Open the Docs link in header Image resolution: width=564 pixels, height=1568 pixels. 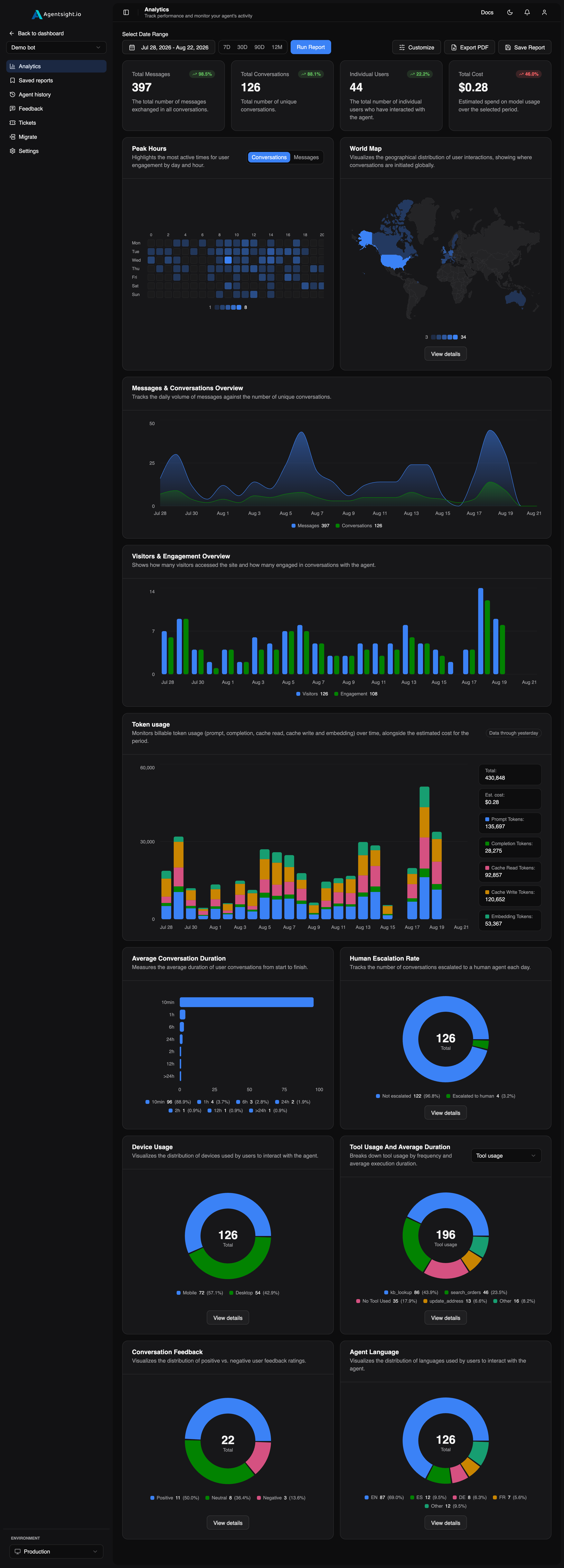point(487,12)
